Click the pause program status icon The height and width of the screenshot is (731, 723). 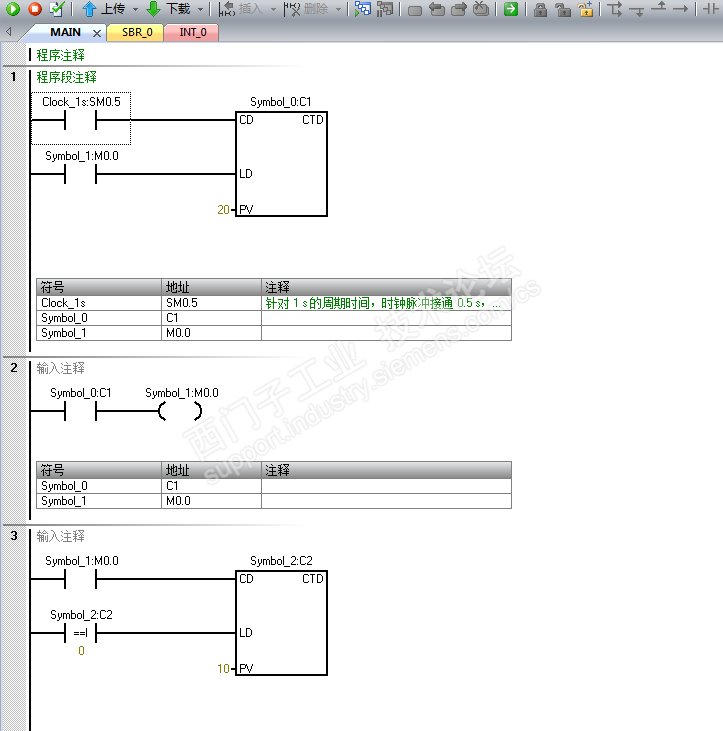[x=385, y=9]
